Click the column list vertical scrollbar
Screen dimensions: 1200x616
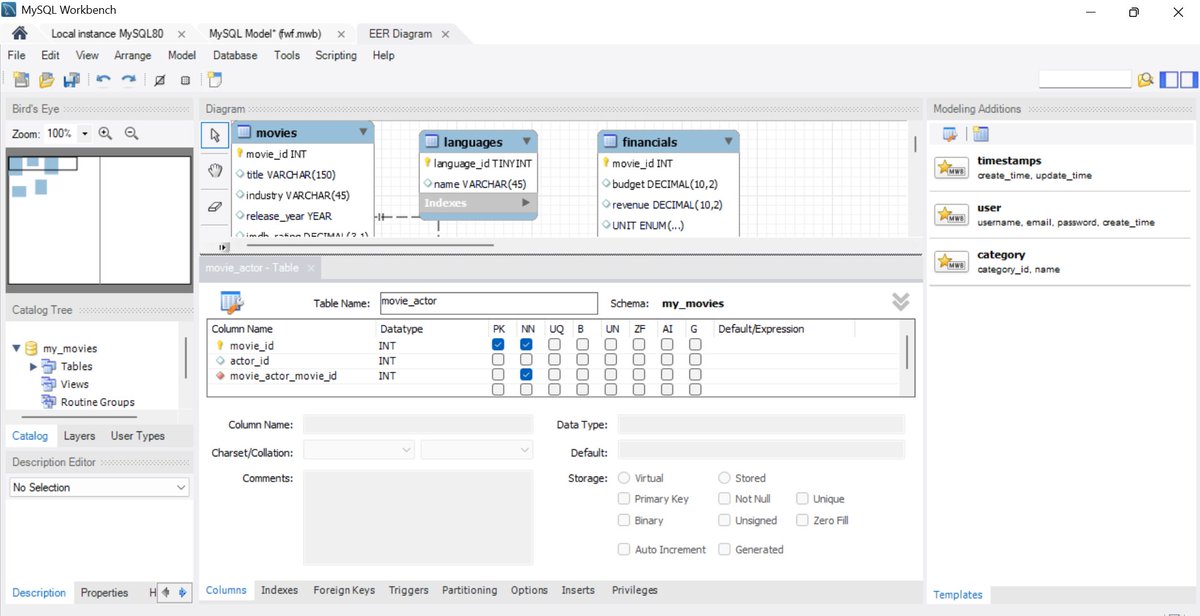pyautogui.click(x=908, y=353)
